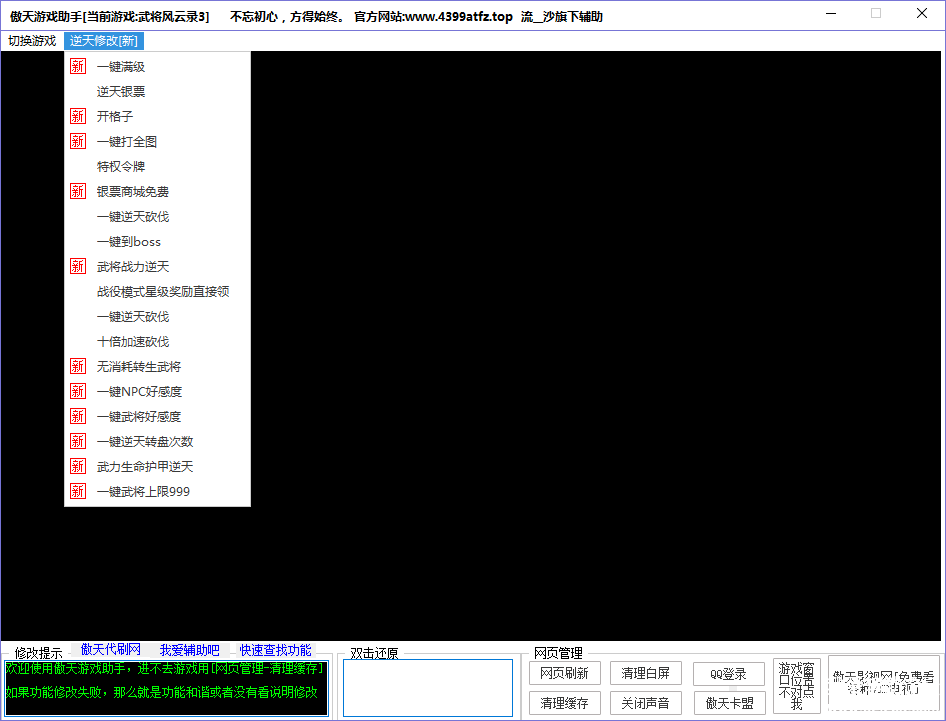Click the 新 icon beside 开格子

click(78, 116)
